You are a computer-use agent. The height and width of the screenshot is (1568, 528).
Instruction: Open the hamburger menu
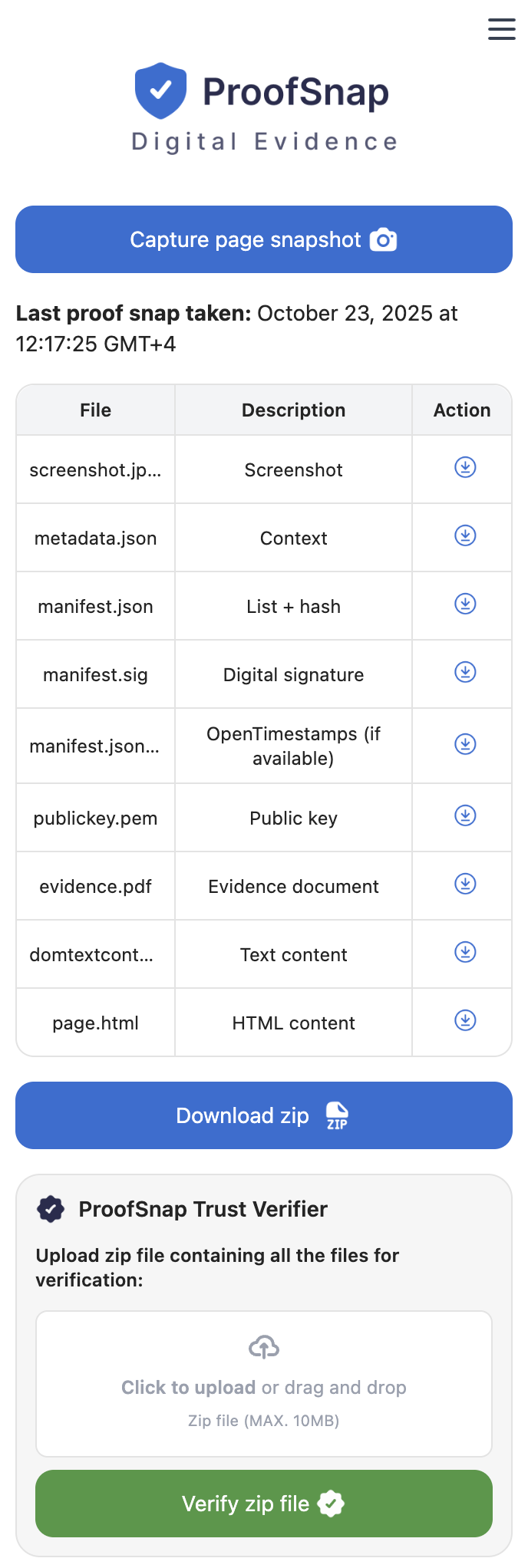pos(501,29)
